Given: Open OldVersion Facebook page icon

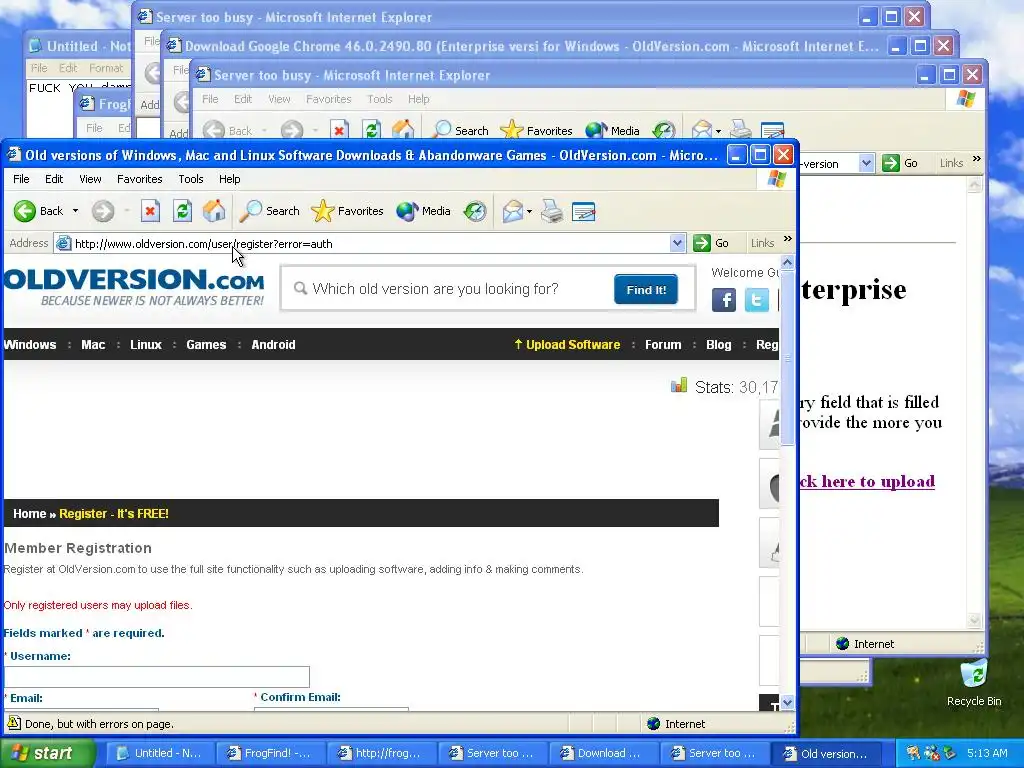Looking at the screenshot, I should pyautogui.click(x=724, y=300).
